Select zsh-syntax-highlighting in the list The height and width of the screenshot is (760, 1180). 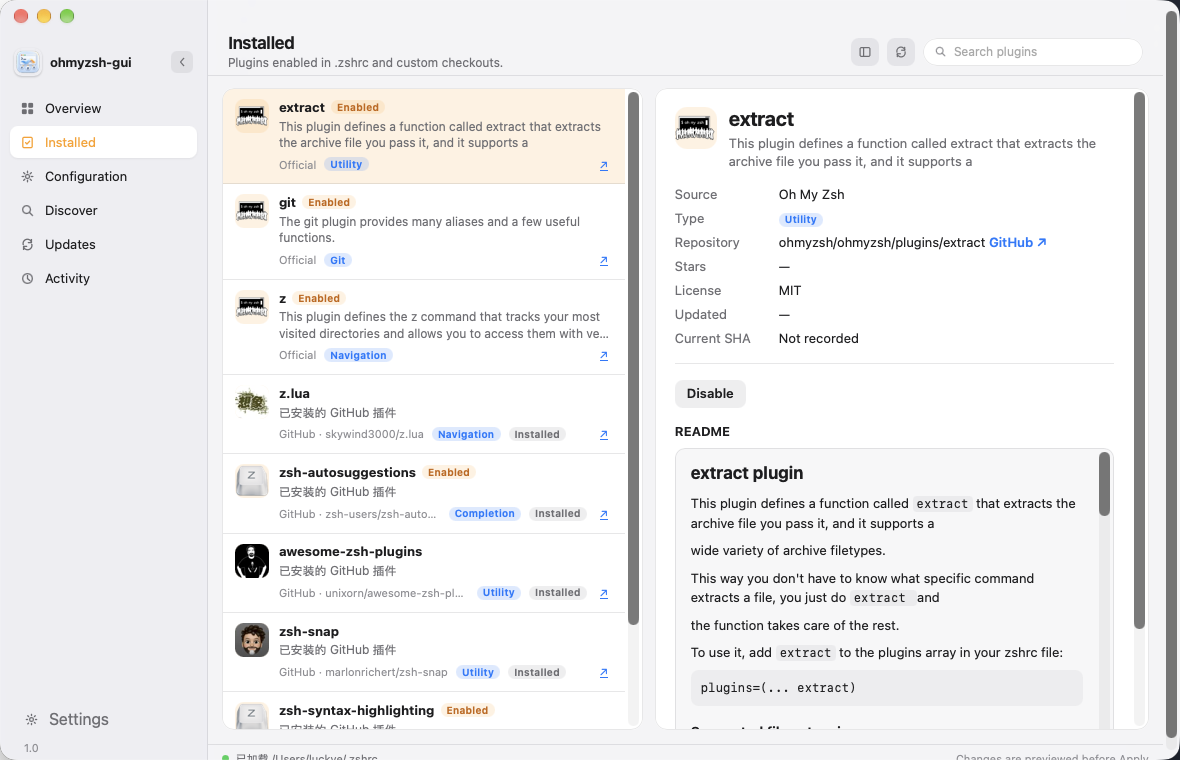[x=424, y=710]
